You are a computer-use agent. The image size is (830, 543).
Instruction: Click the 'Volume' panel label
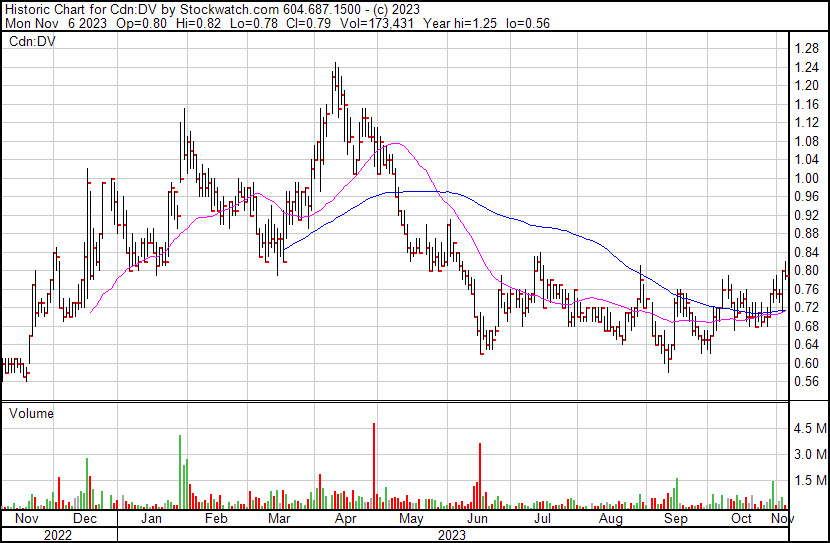point(31,413)
